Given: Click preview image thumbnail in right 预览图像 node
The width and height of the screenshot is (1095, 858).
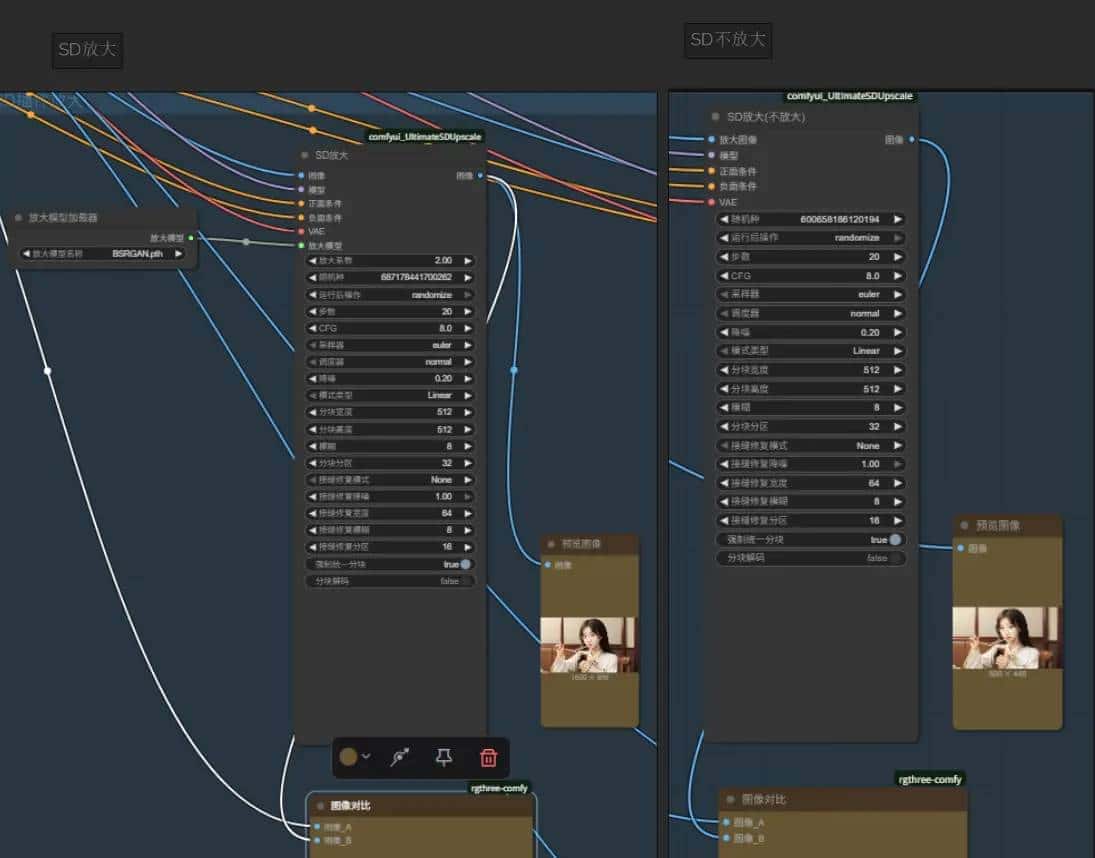Looking at the screenshot, I should click(x=1006, y=638).
